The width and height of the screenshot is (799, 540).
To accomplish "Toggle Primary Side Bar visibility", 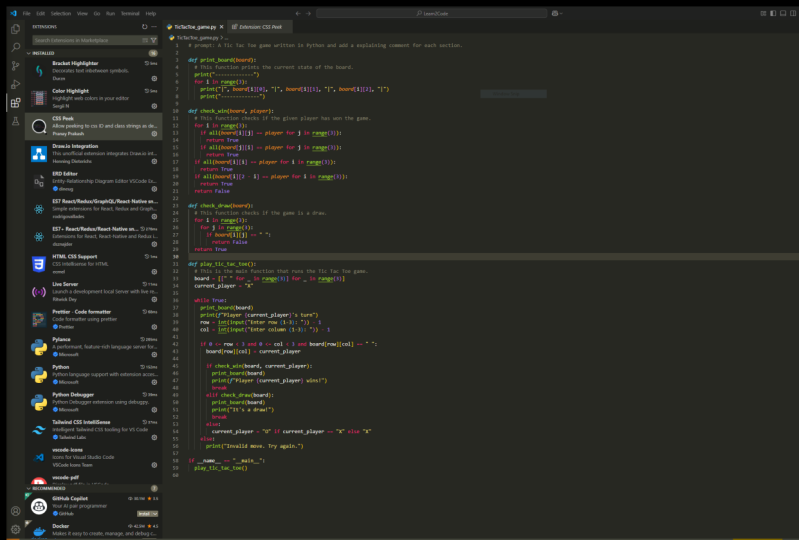I will coord(773,13).
